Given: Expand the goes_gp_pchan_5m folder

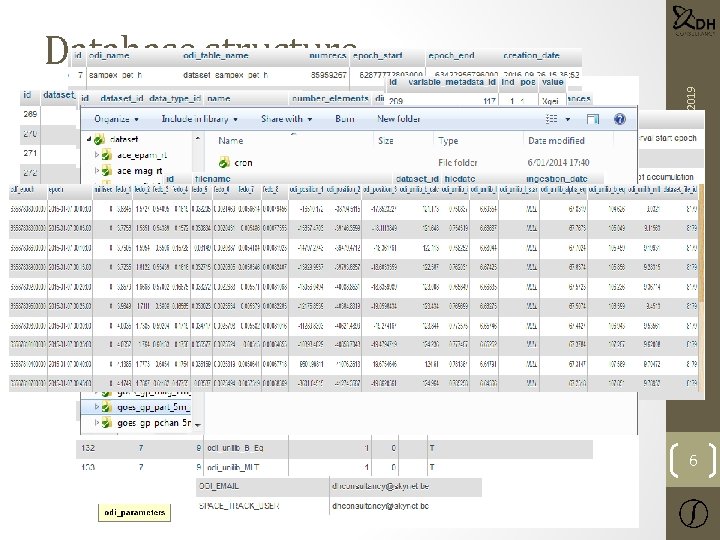Looking at the screenshot, I should [x=96, y=422].
